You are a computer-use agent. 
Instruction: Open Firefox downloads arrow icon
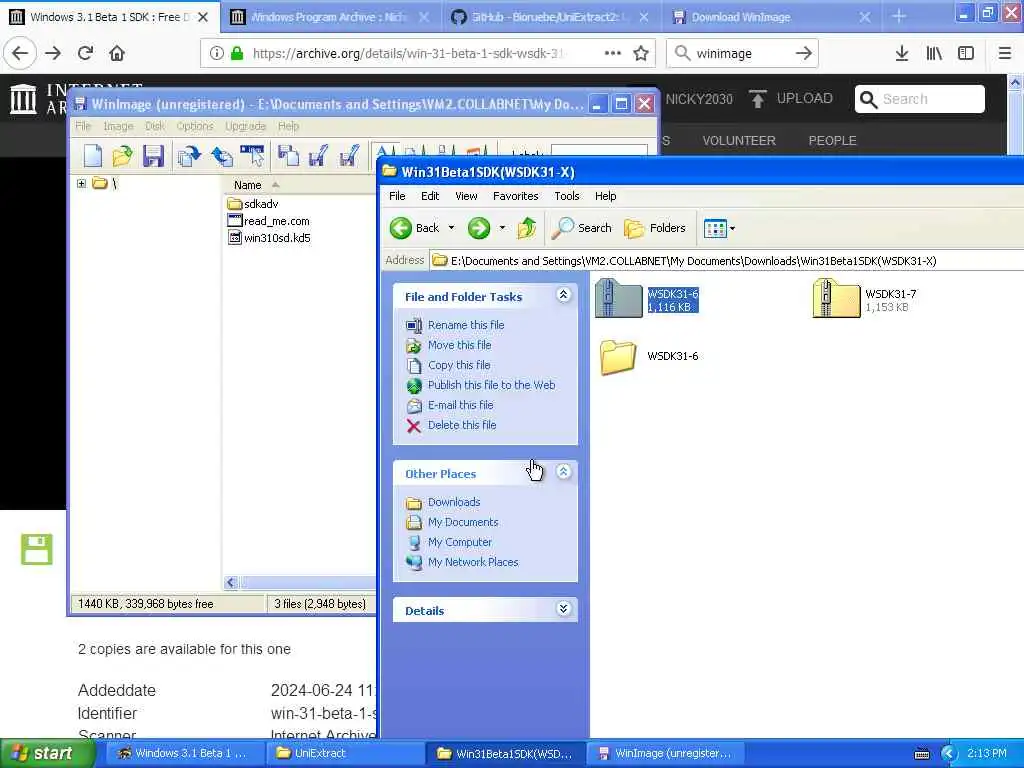(x=902, y=53)
